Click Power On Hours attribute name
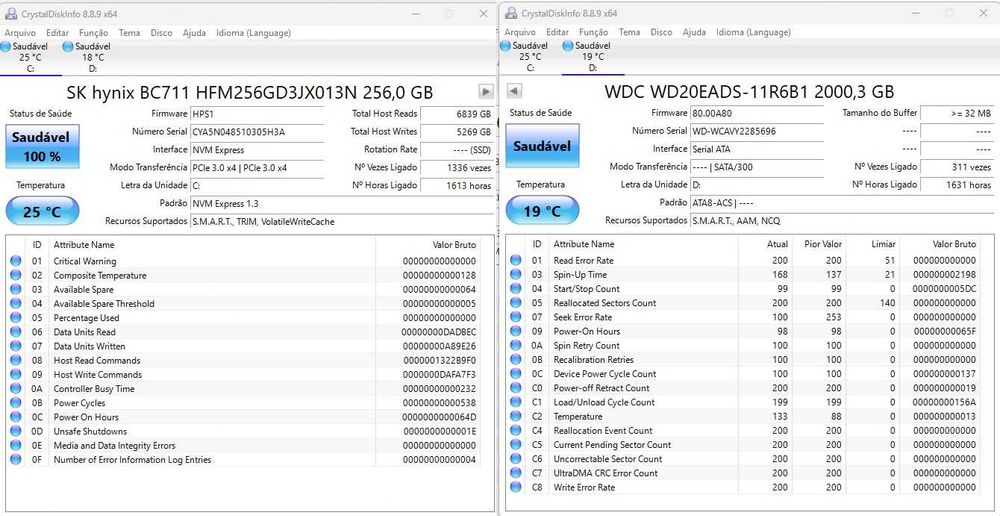Viewport: 1000px width, 516px height. point(85,417)
